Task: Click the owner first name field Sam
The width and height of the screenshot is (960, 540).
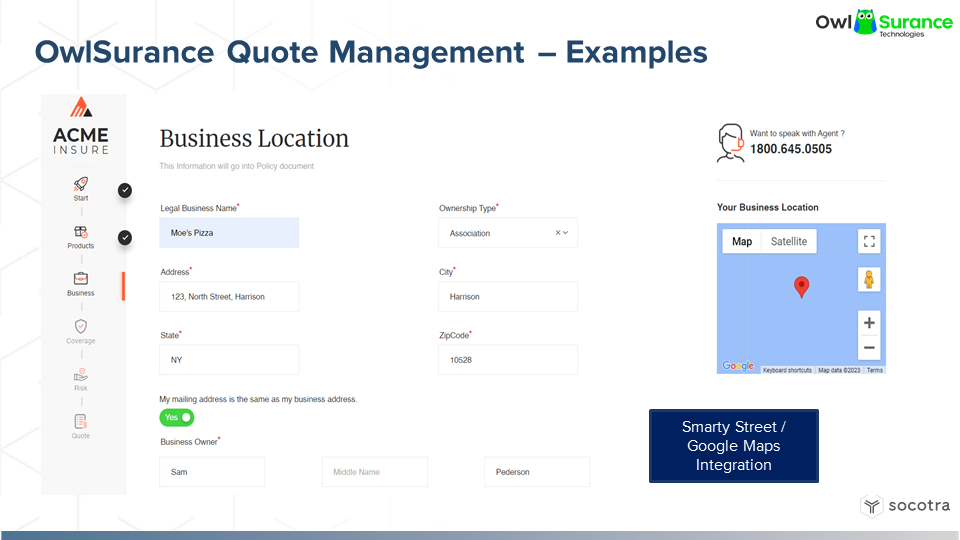Action: click(x=212, y=472)
